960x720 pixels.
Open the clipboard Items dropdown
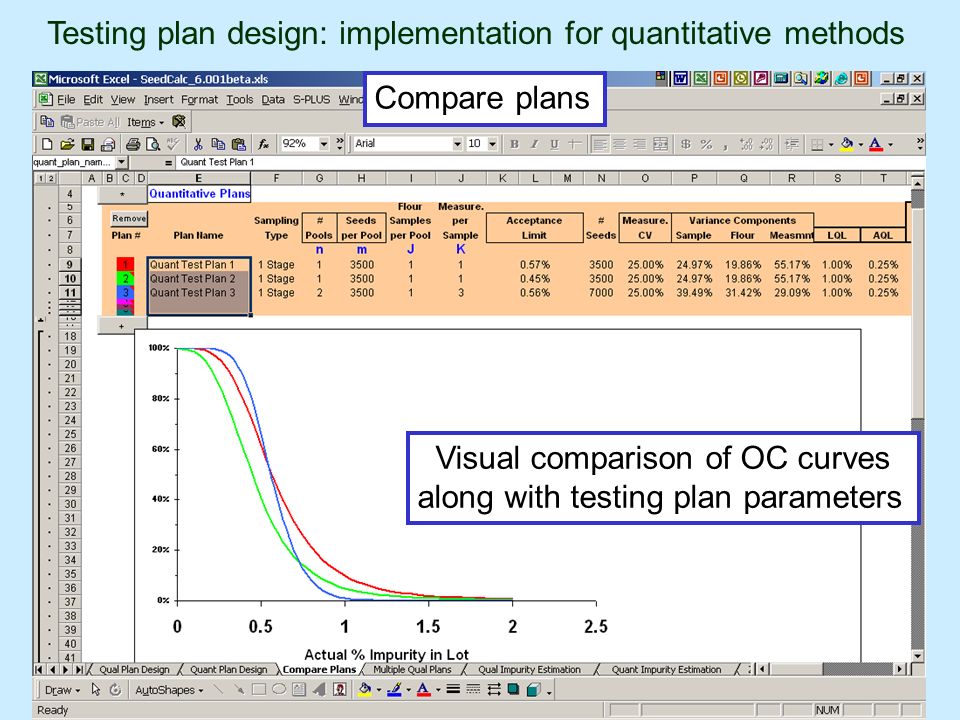pyautogui.click(x=146, y=122)
